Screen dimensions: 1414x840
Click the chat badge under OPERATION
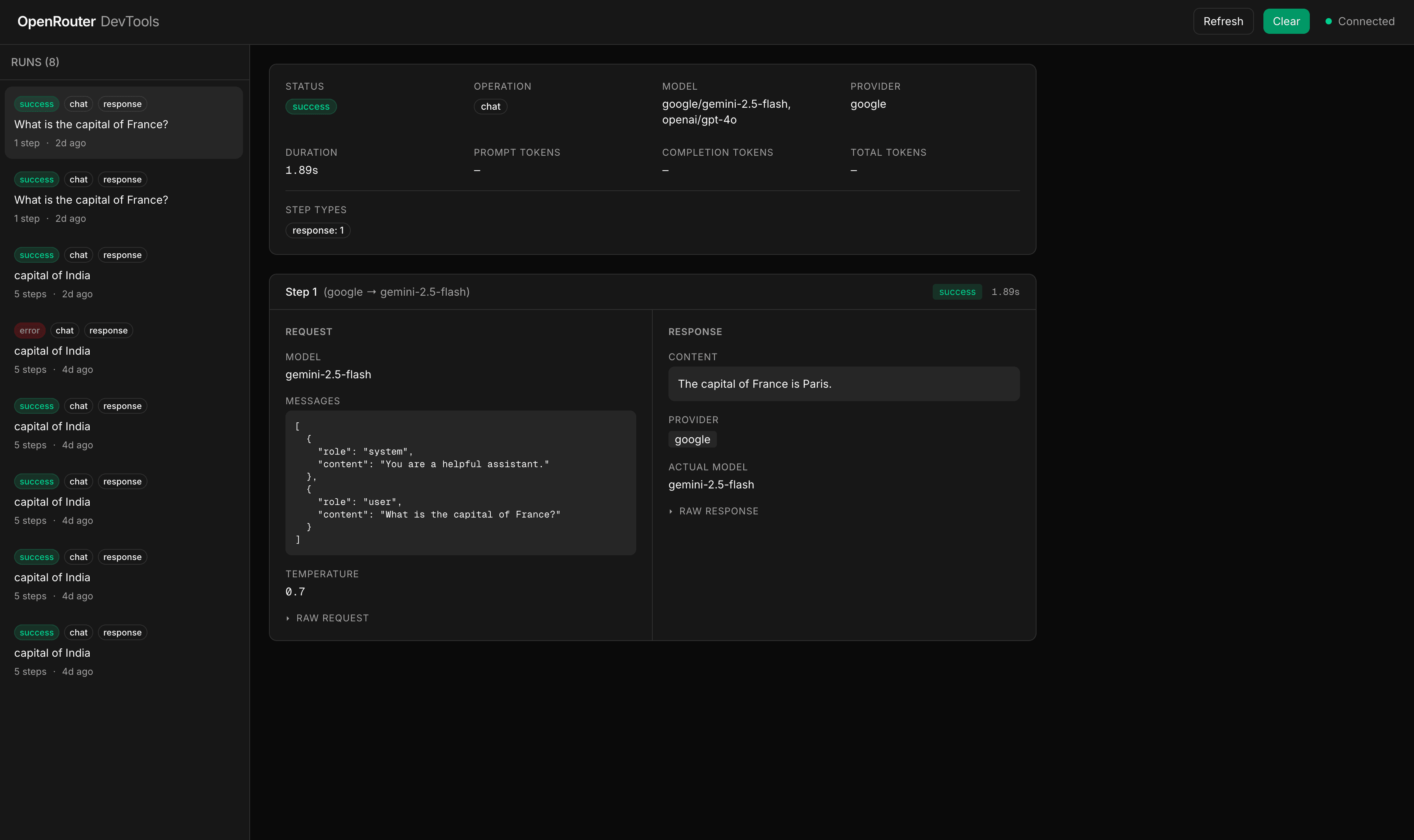coord(491,107)
